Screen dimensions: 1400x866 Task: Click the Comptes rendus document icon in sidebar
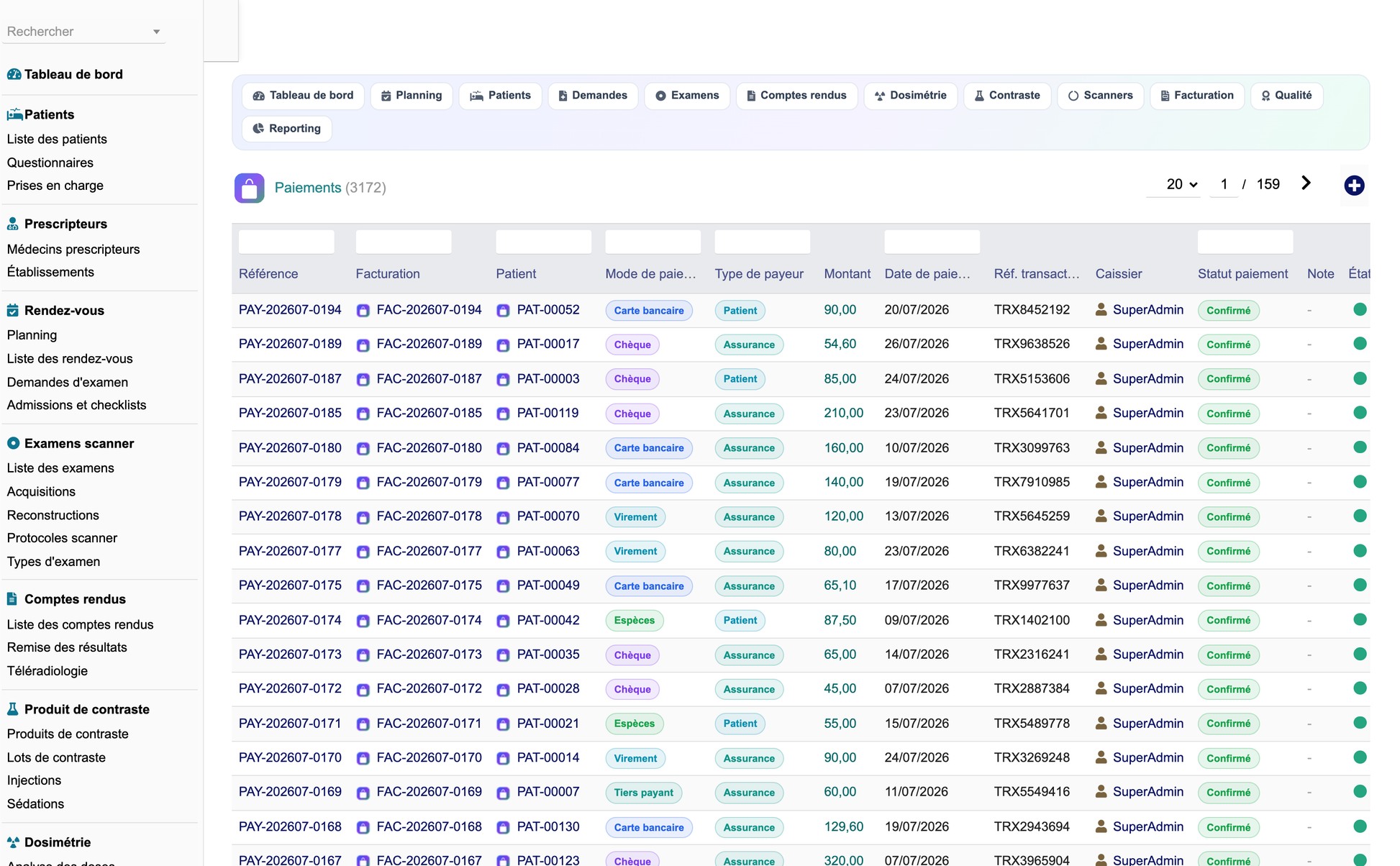12,599
